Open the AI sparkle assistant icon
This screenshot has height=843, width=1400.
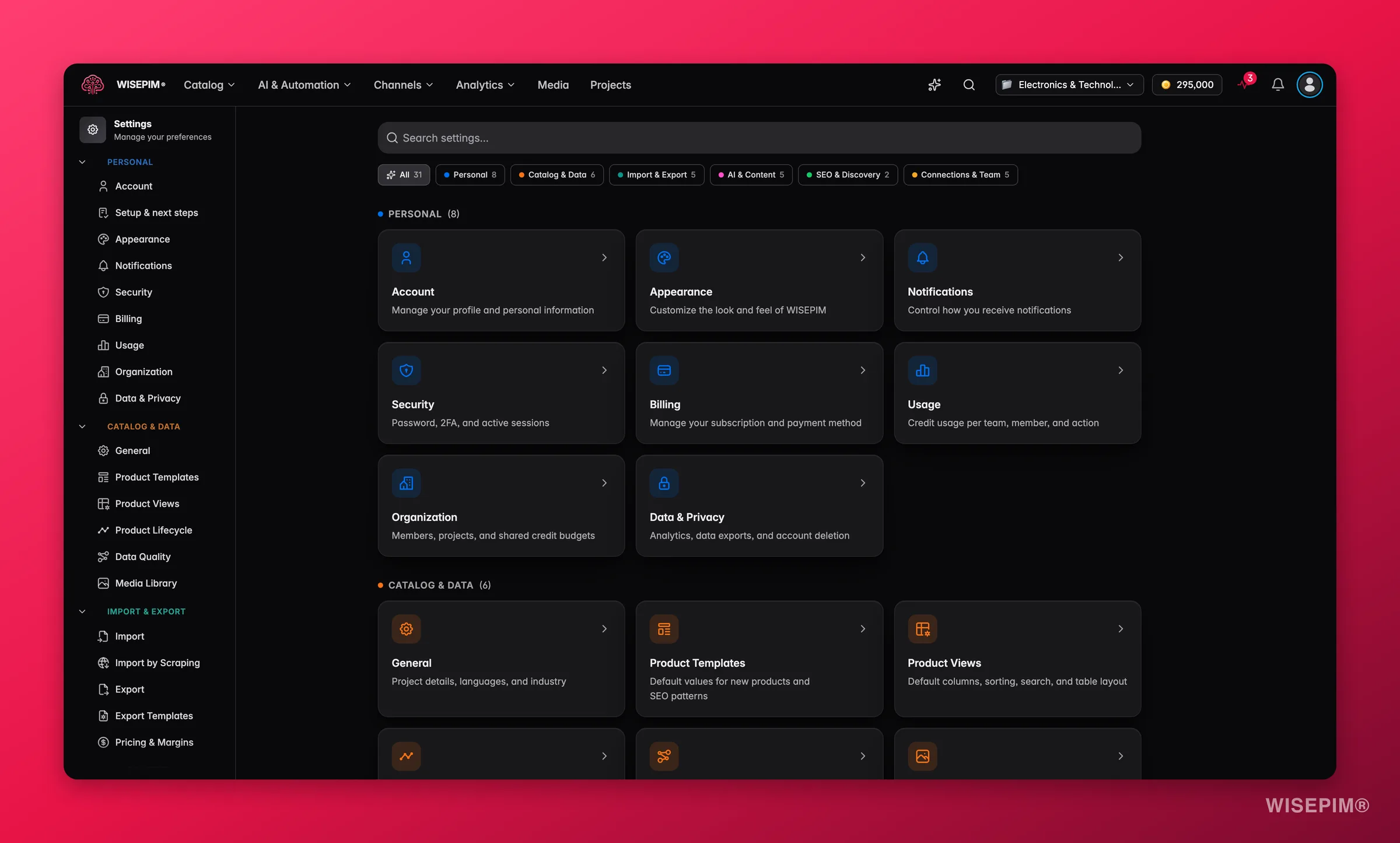(935, 85)
